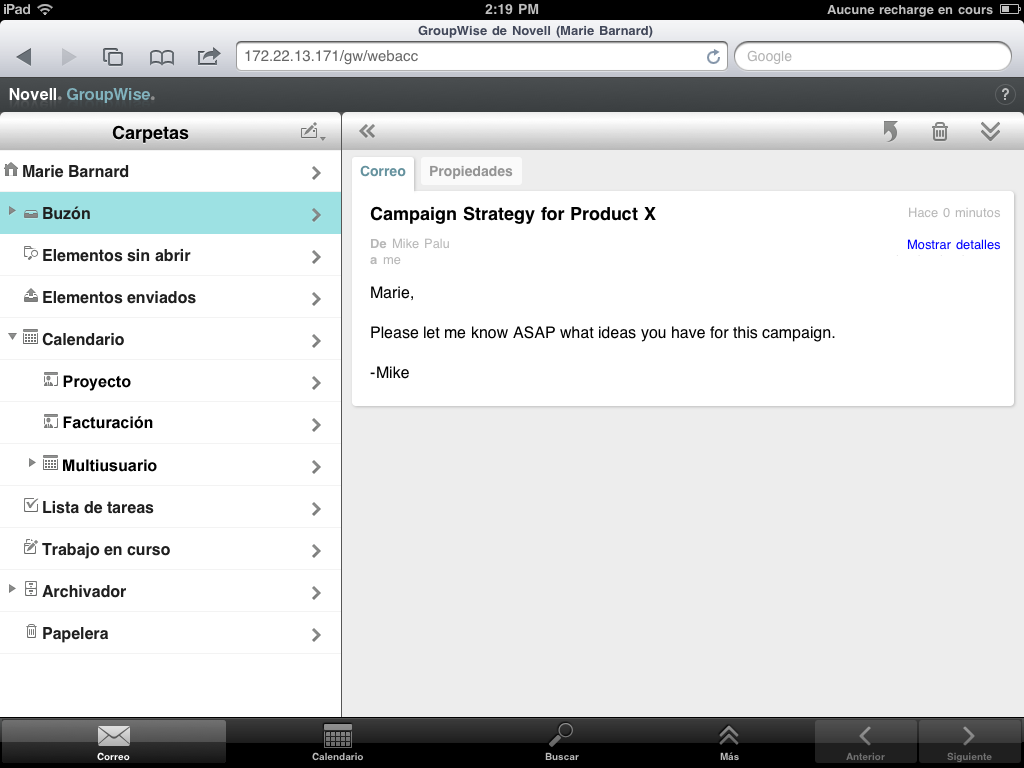
Task: Collapse folder pane with double left chevron
Action: [x=367, y=131]
